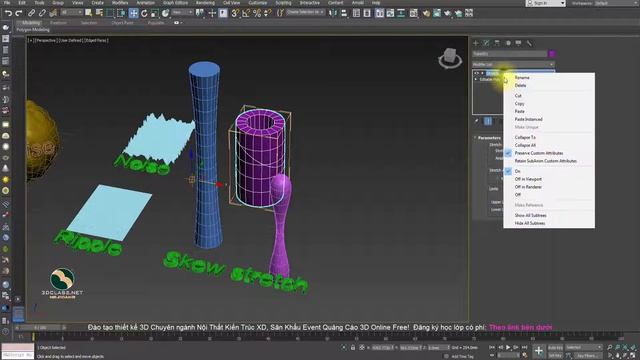Open the Select by Name dialog
Viewport: 640px width, 360px height.
click(x=99, y=13)
